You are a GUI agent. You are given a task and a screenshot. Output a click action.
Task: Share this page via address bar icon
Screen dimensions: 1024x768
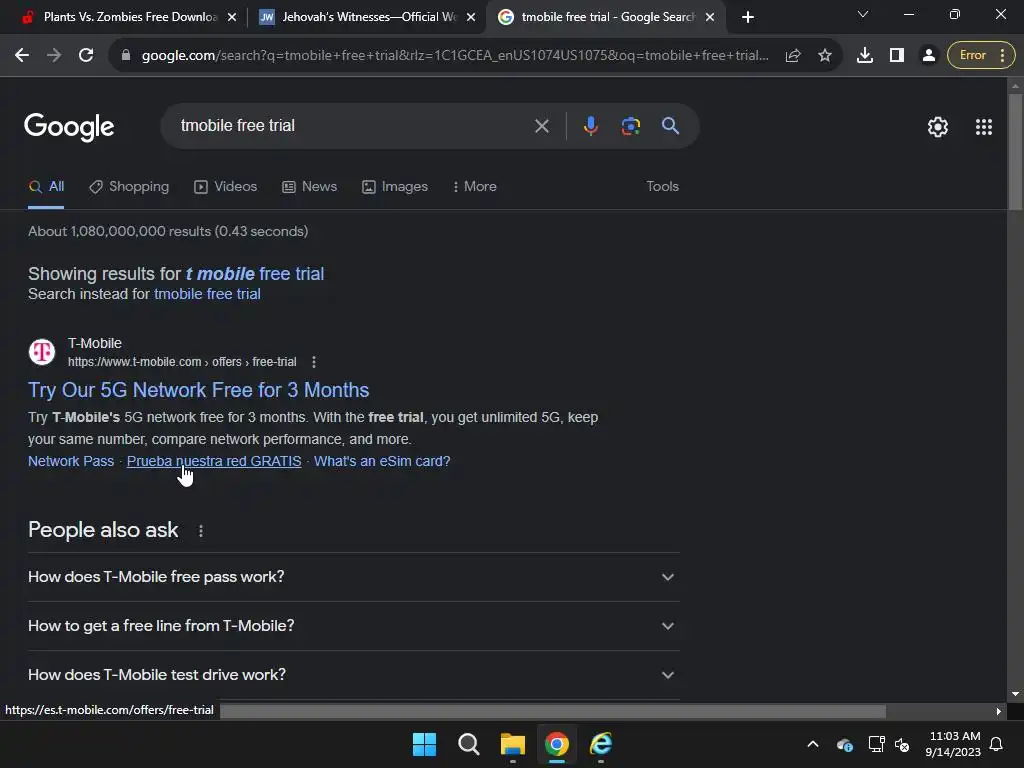point(793,56)
